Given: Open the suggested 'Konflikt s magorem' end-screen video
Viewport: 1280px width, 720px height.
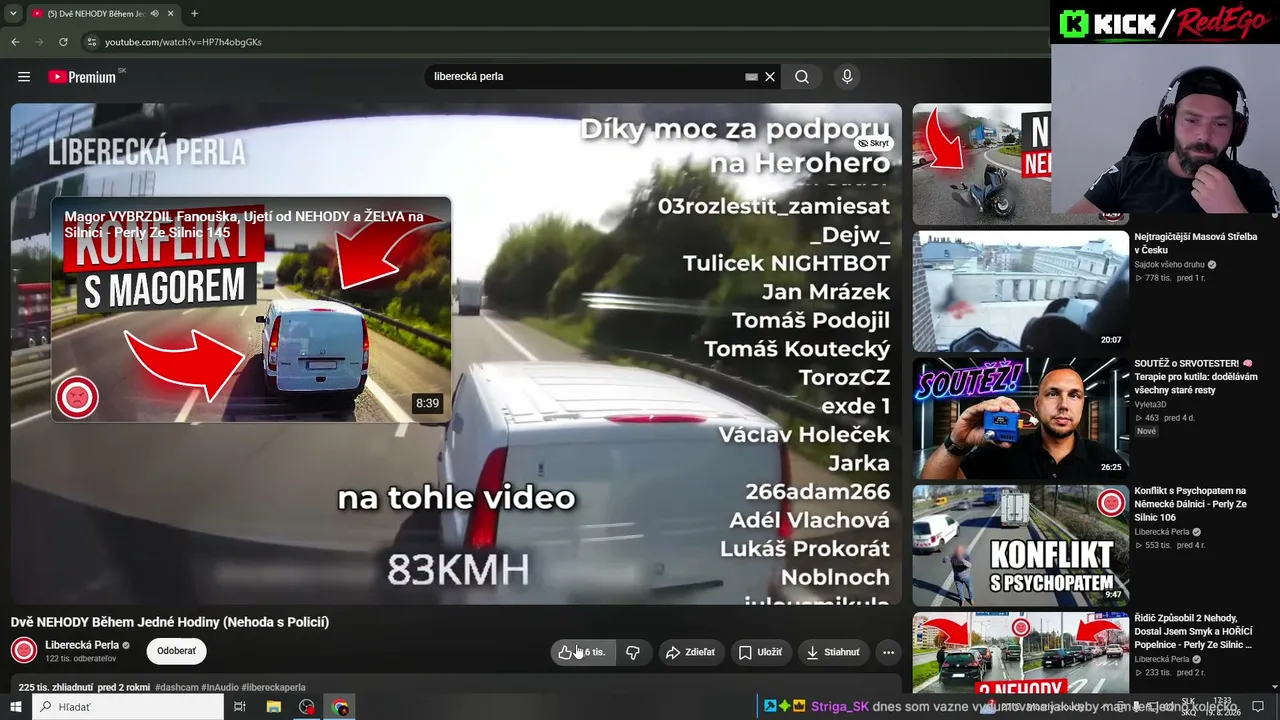Looking at the screenshot, I should pyautogui.click(x=251, y=309).
